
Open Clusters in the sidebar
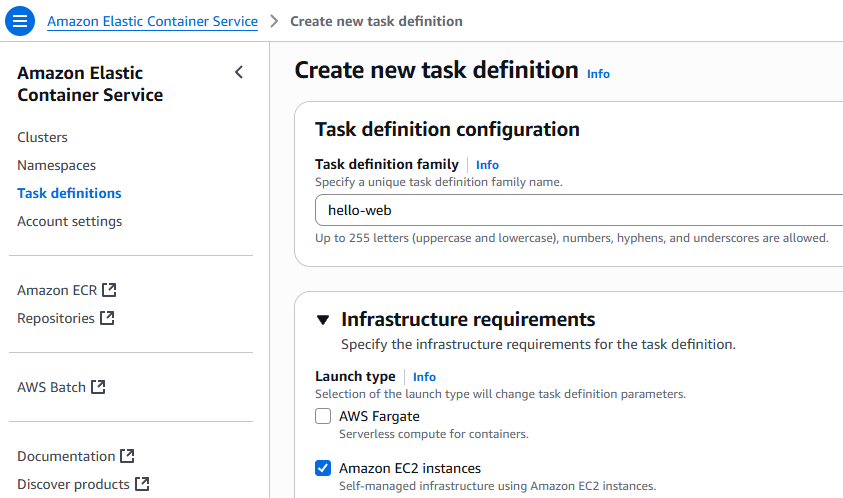click(42, 137)
